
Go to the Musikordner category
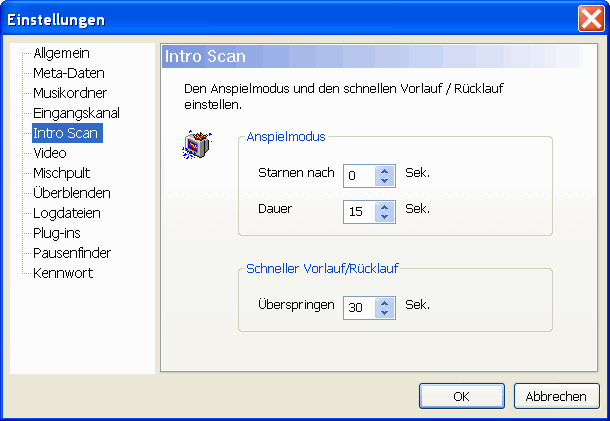pyautogui.click(x=69, y=93)
